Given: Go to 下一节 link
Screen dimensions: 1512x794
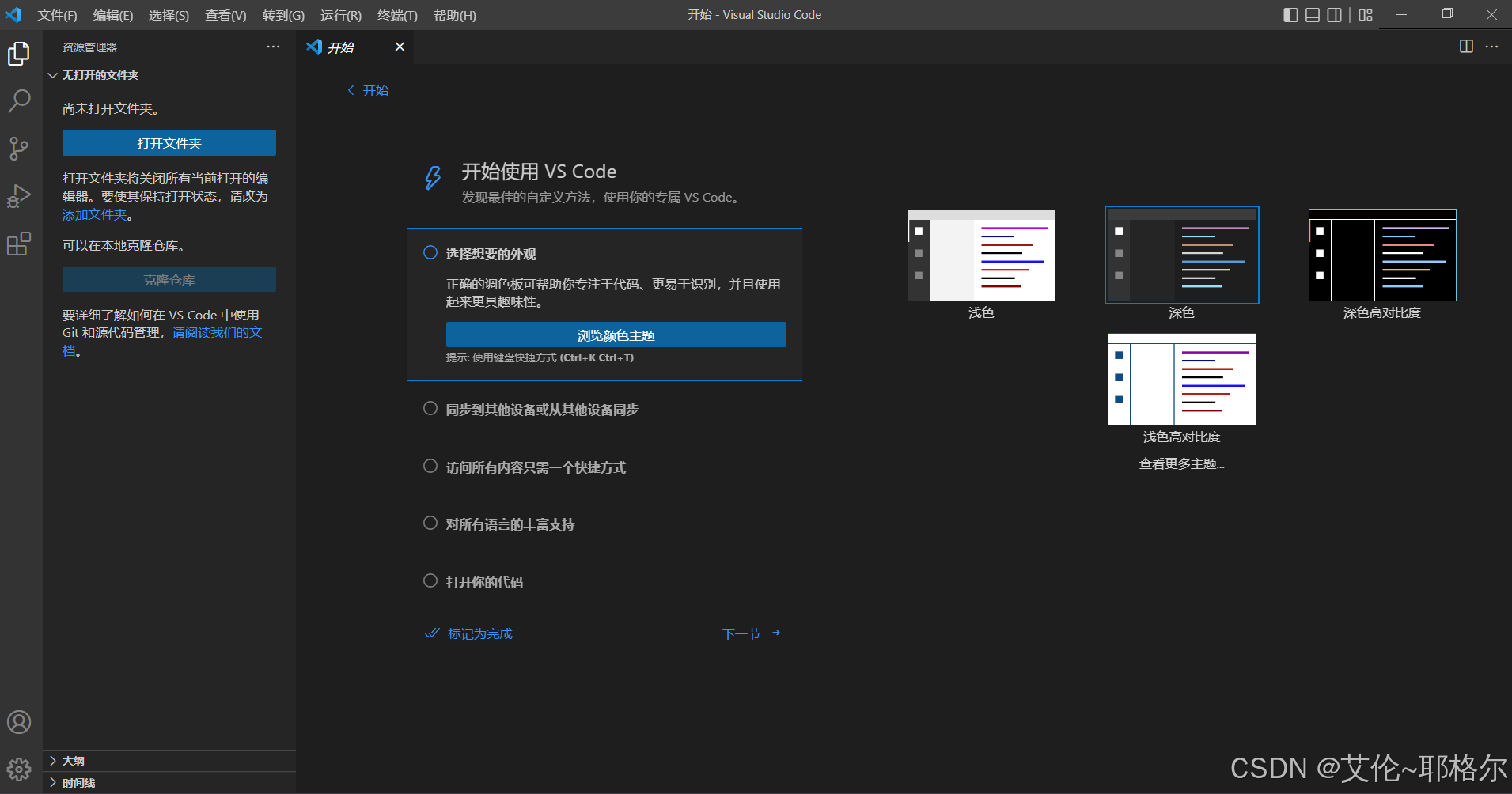Looking at the screenshot, I should pos(752,633).
